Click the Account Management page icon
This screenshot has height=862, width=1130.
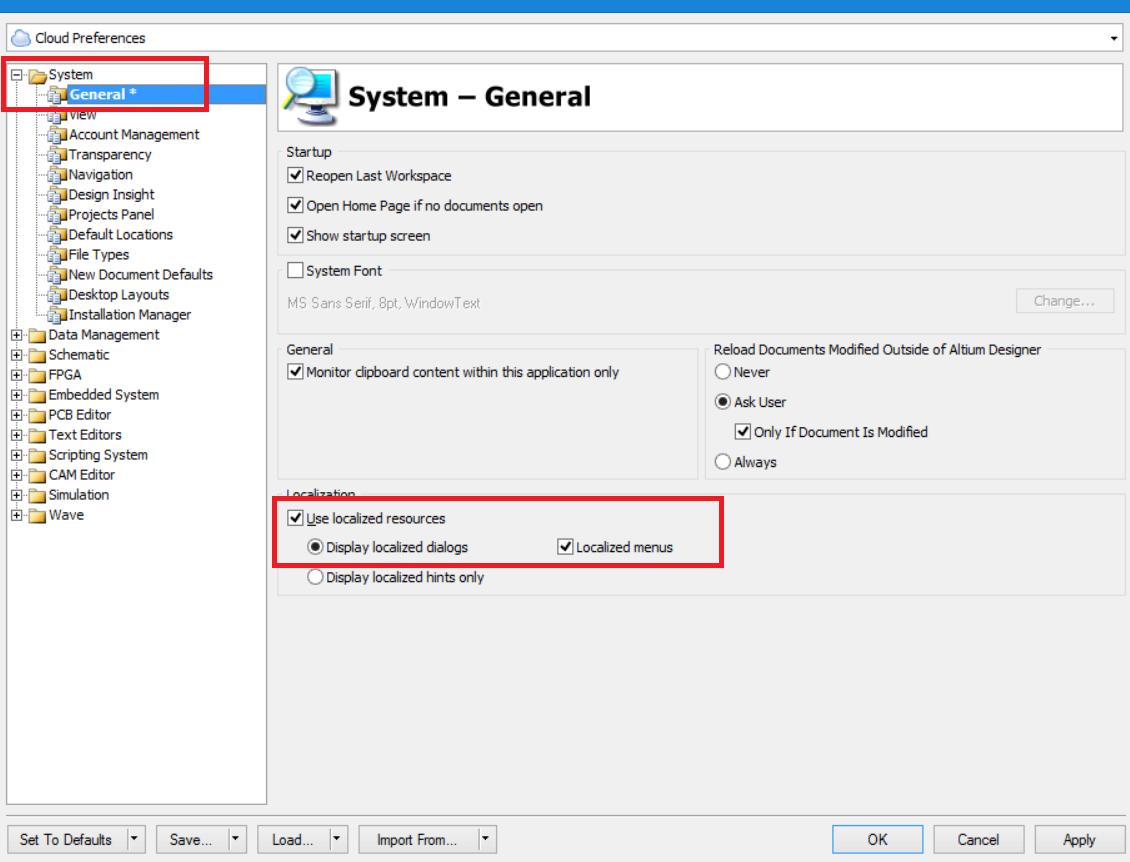click(x=57, y=135)
